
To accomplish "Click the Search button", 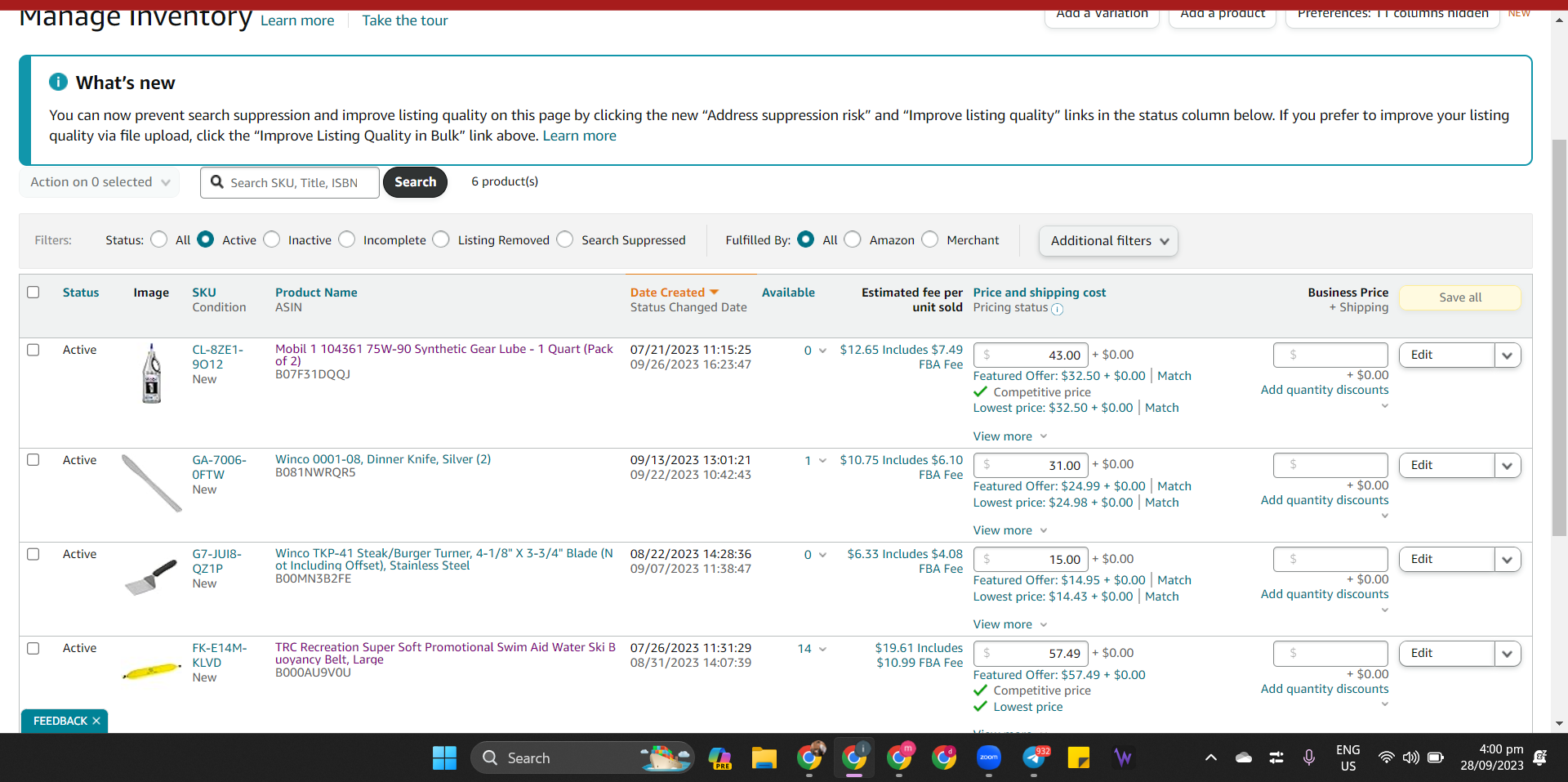I will [415, 182].
